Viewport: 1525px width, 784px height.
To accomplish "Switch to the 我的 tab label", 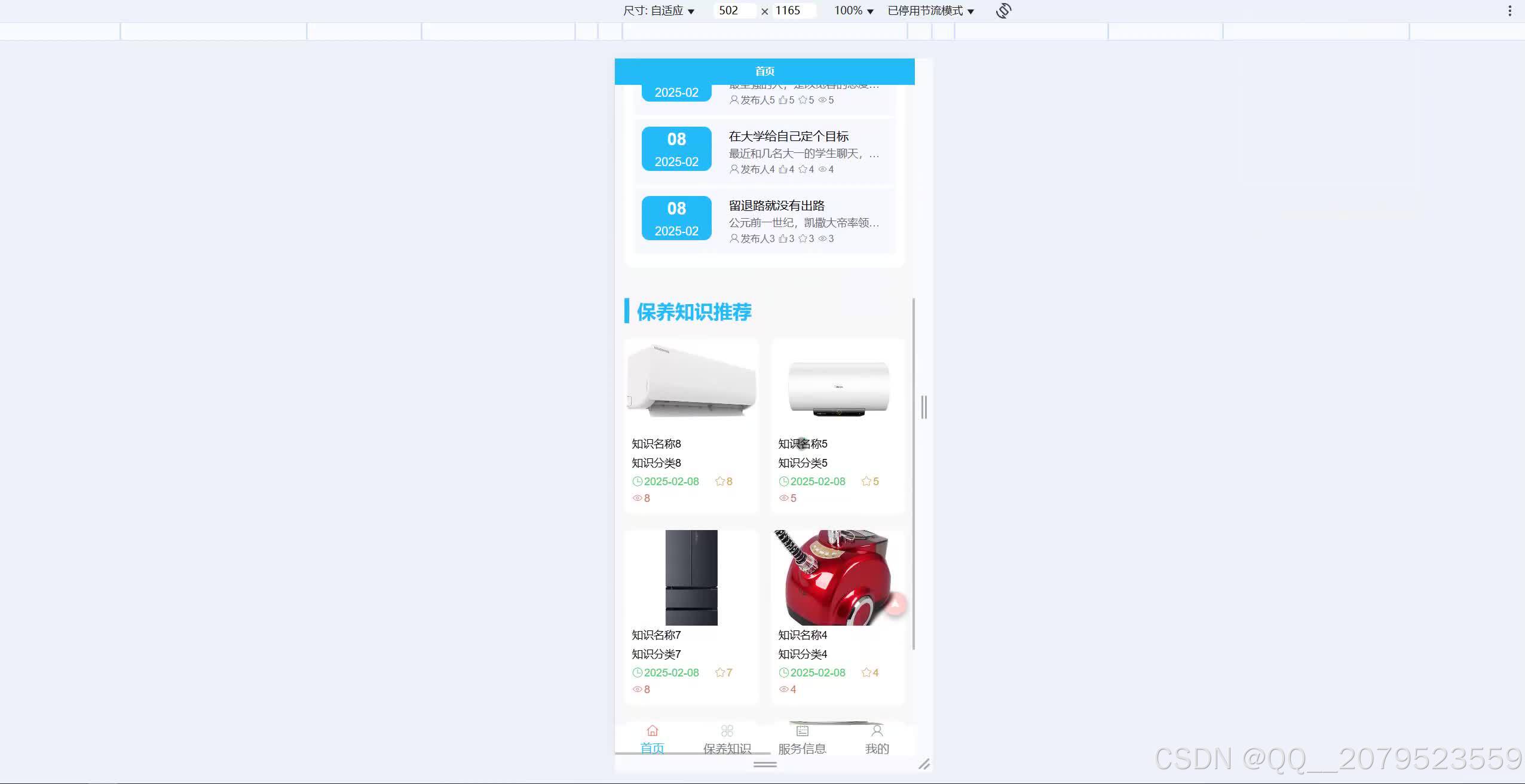I will coord(877,748).
